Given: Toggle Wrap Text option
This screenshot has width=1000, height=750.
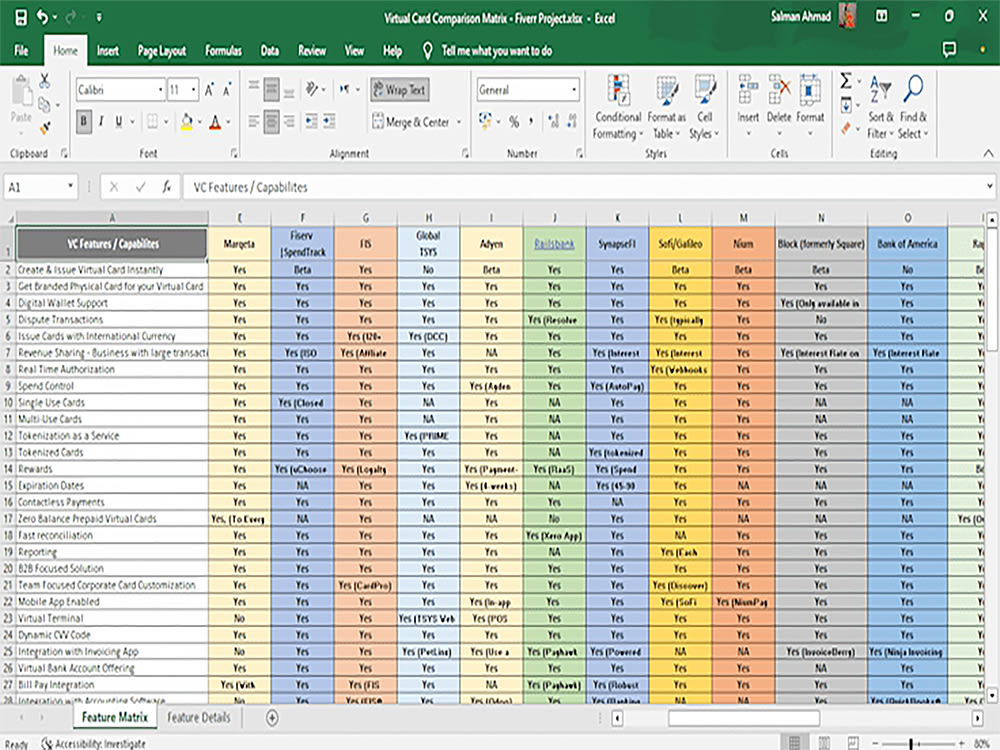Looking at the screenshot, I should (x=399, y=90).
